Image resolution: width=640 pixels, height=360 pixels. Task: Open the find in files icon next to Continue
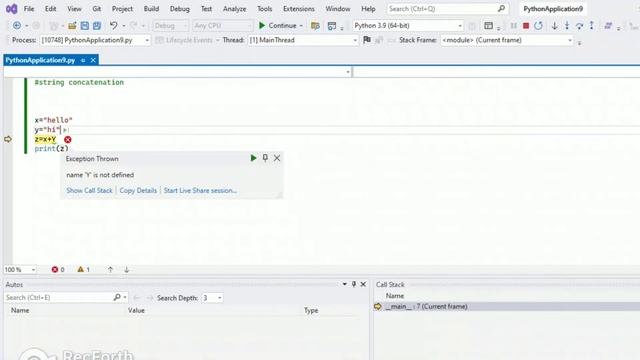point(315,26)
